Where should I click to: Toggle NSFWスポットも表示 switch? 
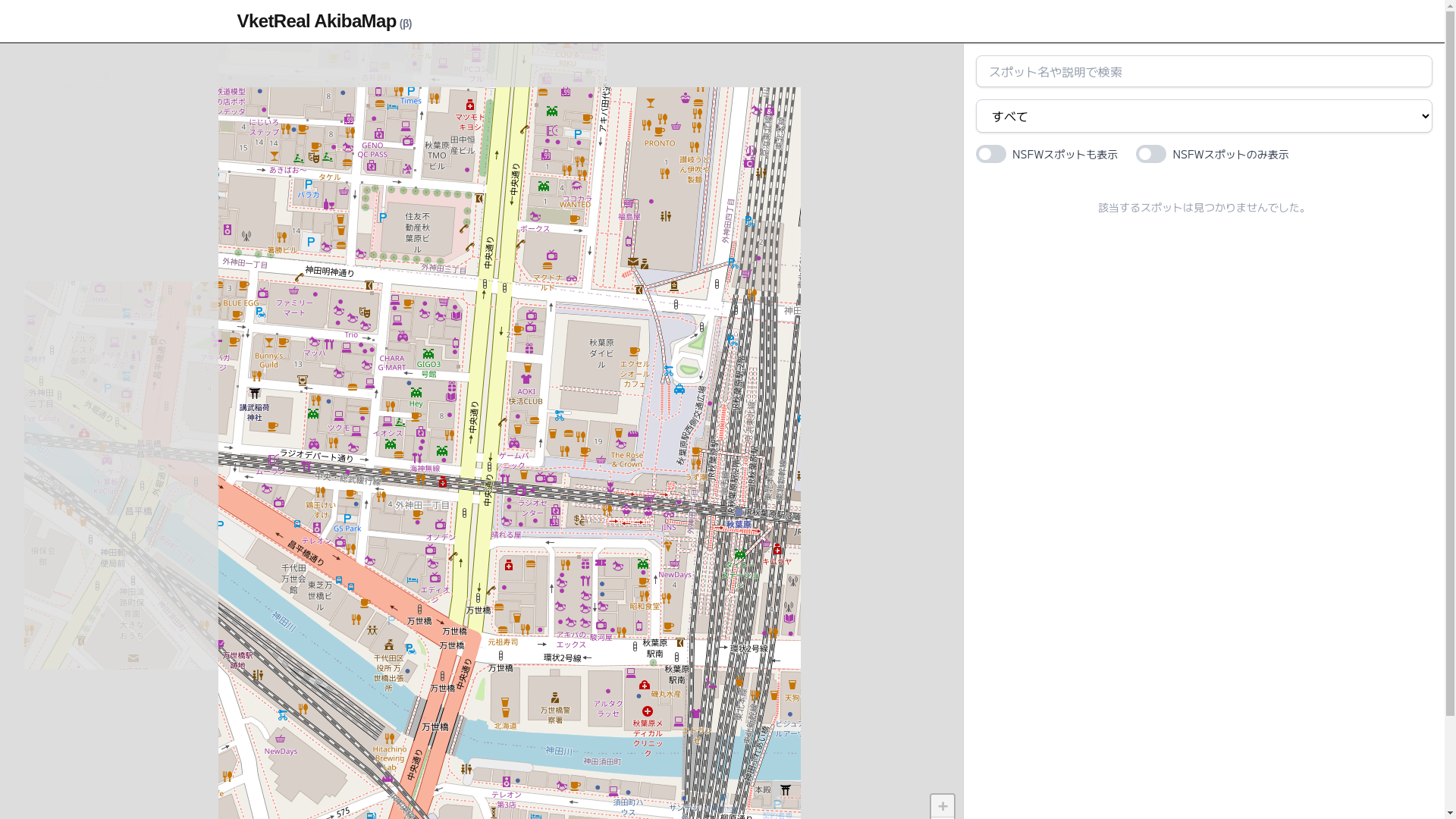coord(991,154)
